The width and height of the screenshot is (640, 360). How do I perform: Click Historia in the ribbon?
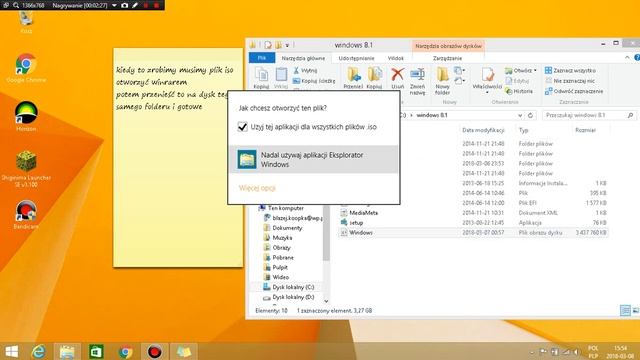pyautogui.click(x=519, y=91)
